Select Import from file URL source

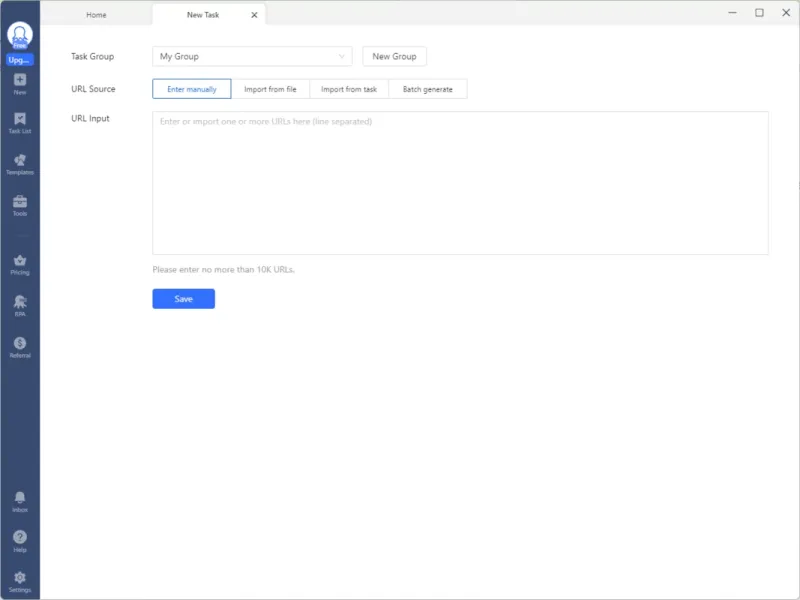click(270, 89)
